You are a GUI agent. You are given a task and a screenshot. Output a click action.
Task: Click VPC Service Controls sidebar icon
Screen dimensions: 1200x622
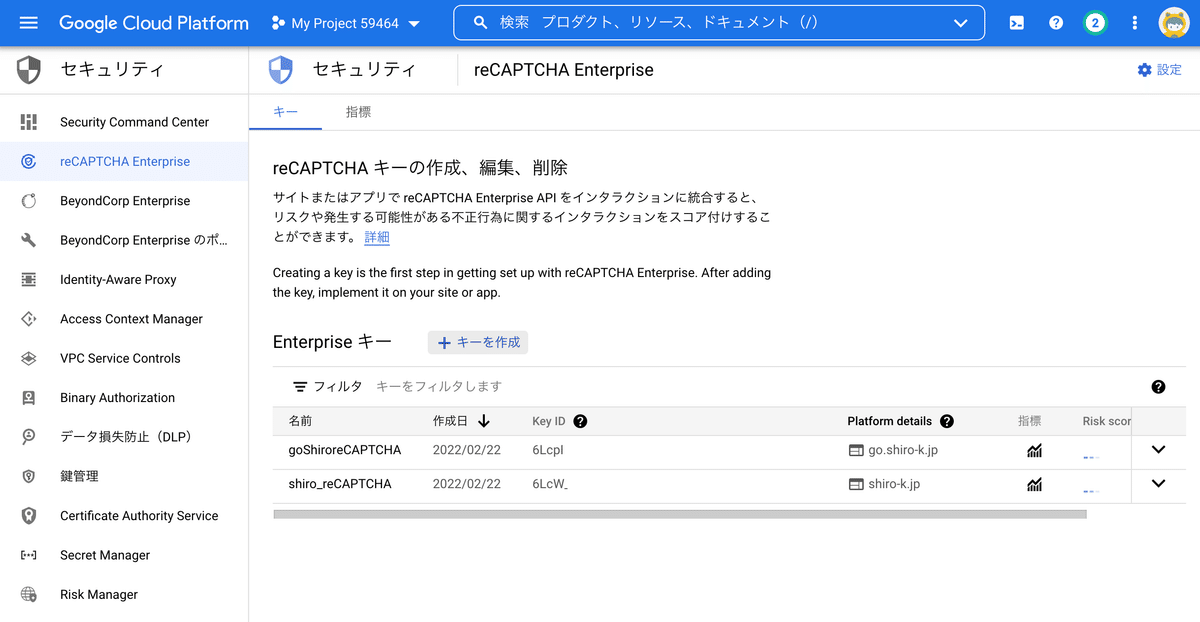point(29,358)
